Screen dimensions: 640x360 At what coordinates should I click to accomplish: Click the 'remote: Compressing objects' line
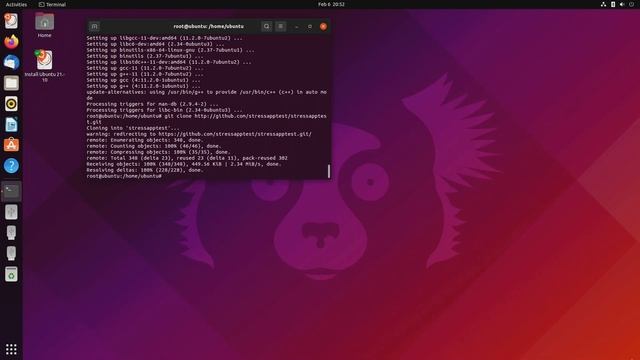[158, 152]
